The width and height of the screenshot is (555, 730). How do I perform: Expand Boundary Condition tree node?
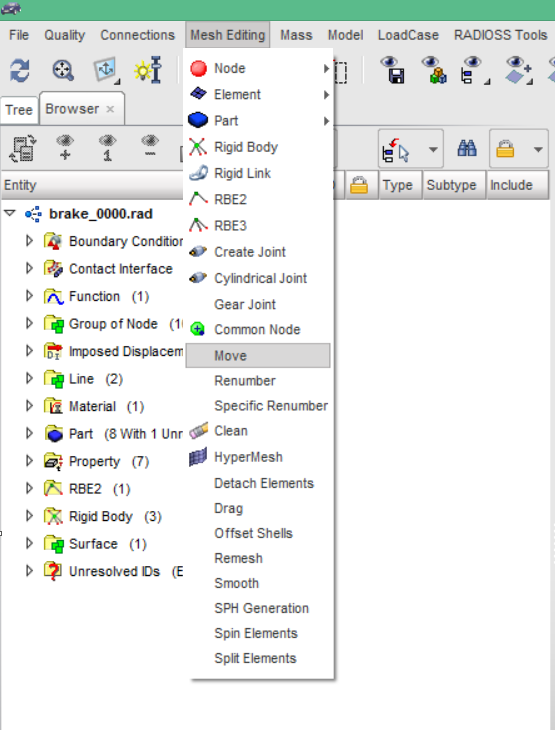(29, 241)
